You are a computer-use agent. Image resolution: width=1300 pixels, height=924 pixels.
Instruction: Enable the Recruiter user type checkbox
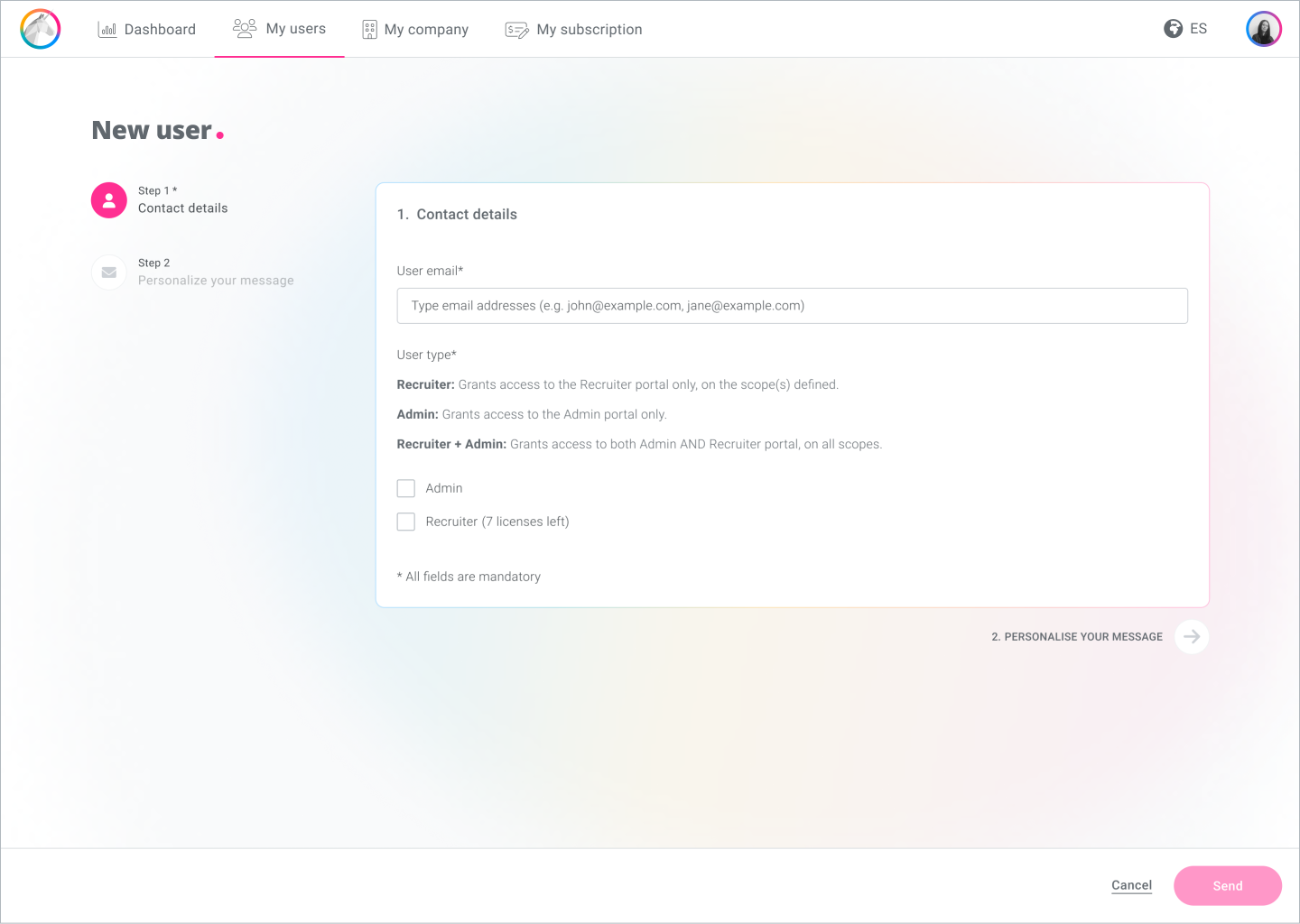pyautogui.click(x=406, y=522)
